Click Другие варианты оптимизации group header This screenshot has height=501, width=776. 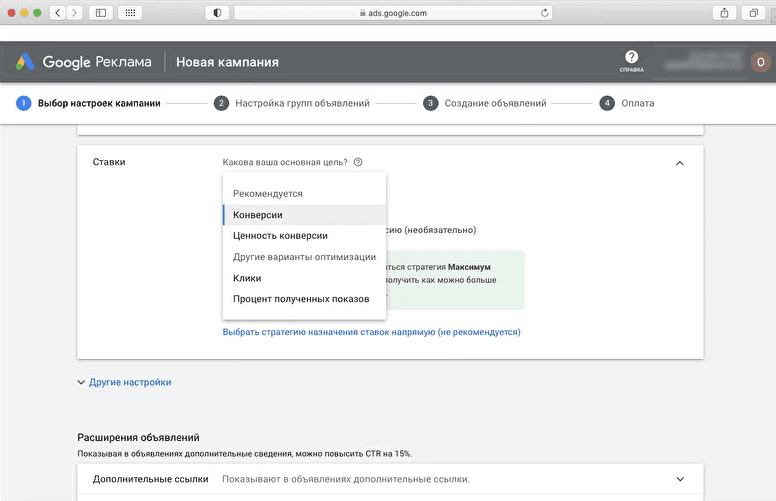pos(304,257)
